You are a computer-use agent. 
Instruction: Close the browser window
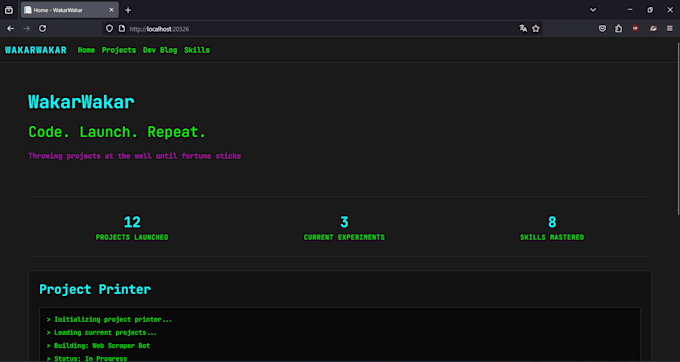pos(670,10)
